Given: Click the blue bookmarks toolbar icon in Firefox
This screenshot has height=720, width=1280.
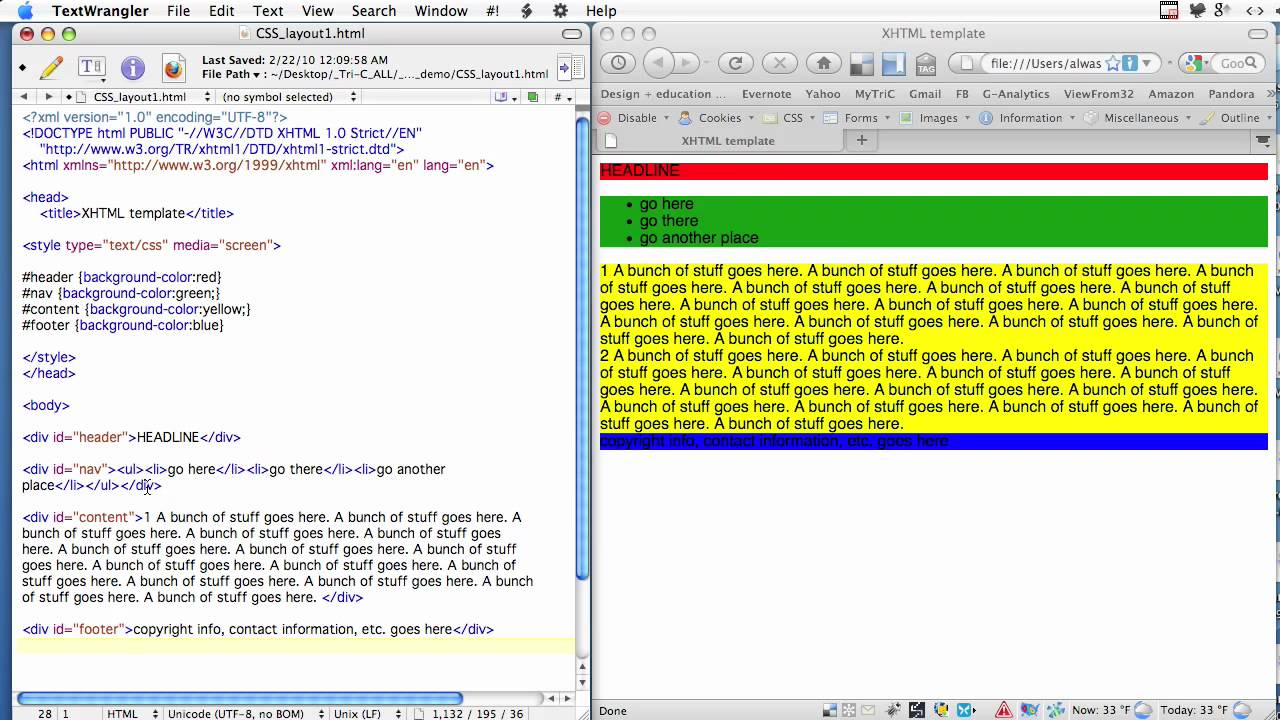Looking at the screenshot, I should tap(893, 64).
